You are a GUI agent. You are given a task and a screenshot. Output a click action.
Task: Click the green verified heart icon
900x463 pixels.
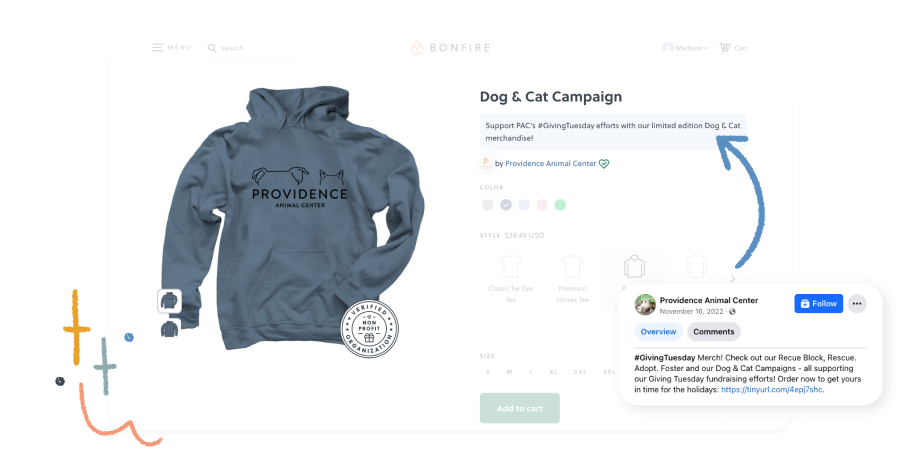(604, 164)
